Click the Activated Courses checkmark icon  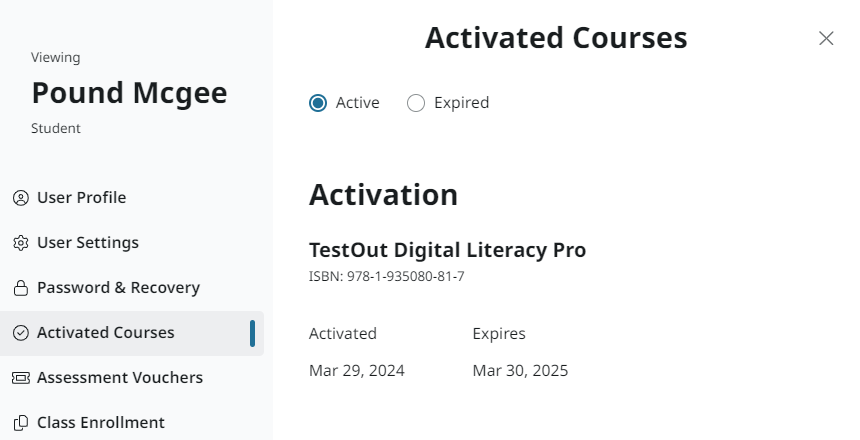coord(20,333)
